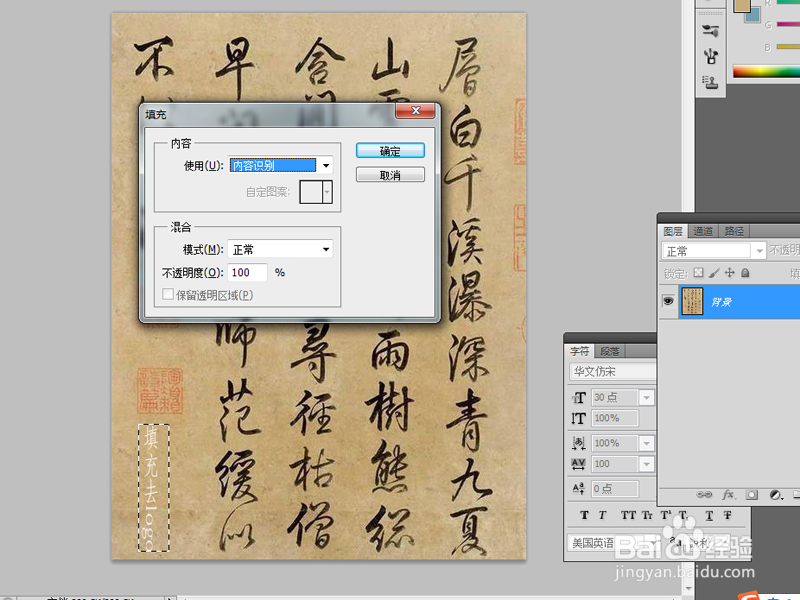This screenshot has width=800, height=600.
Task: Switch to the 通道 tab
Action: (703, 231)
